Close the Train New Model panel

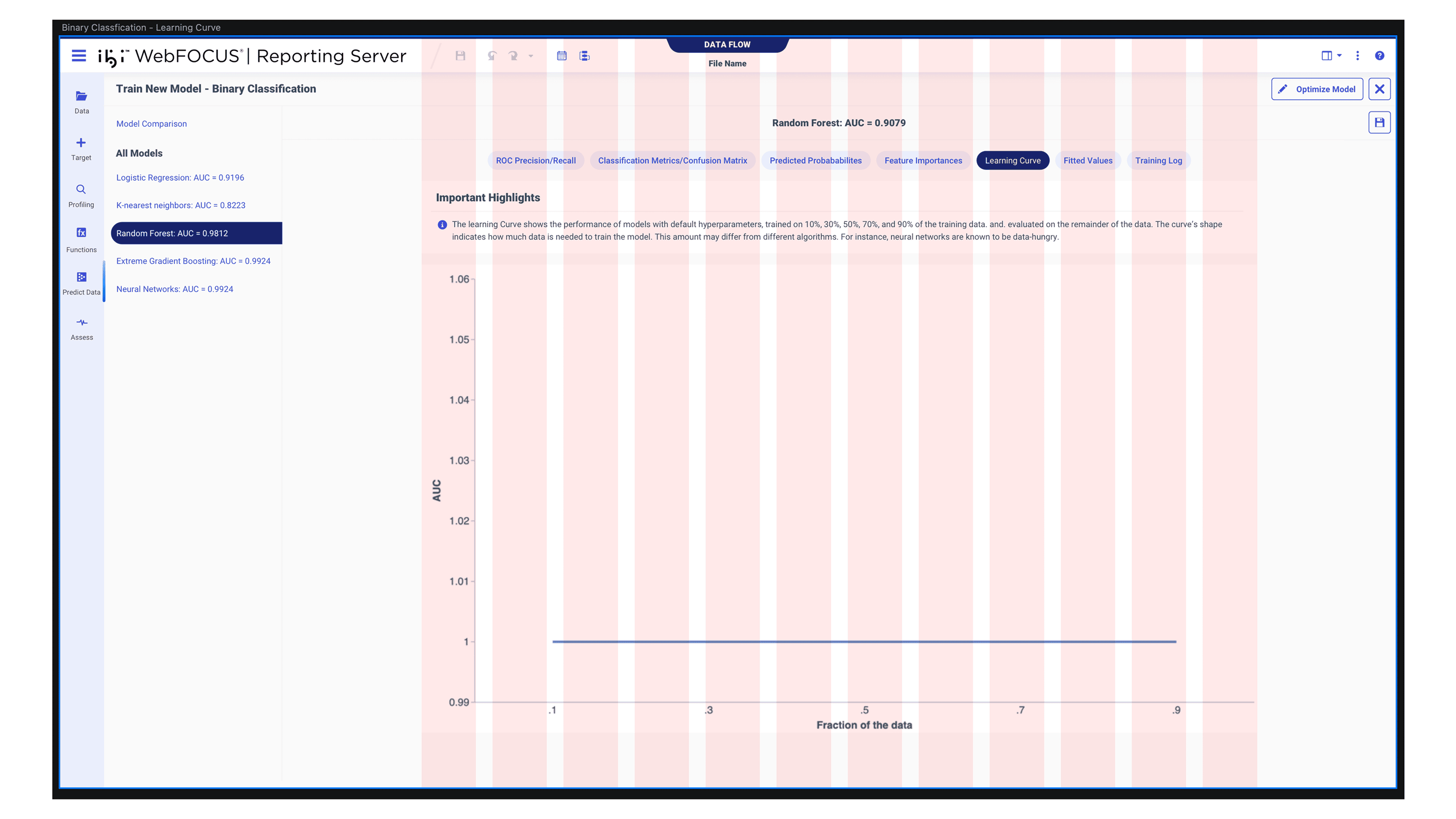pyautogui.click(x=1379, y=89)
